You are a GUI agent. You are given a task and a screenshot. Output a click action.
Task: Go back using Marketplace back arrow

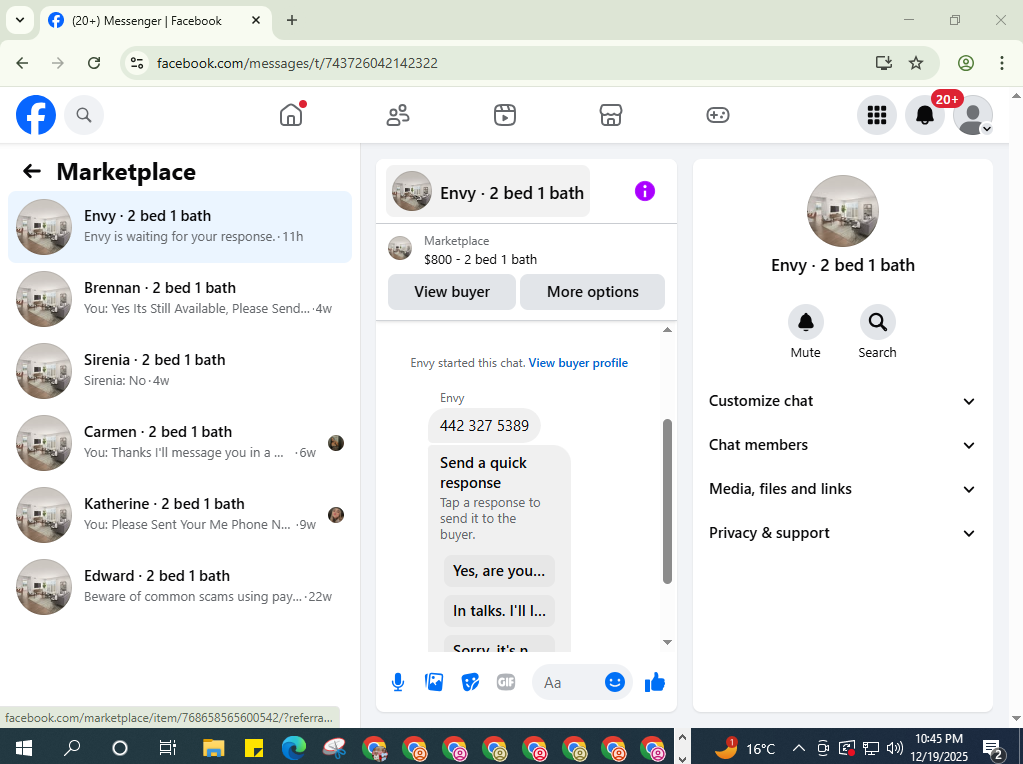tap(32, 172)
